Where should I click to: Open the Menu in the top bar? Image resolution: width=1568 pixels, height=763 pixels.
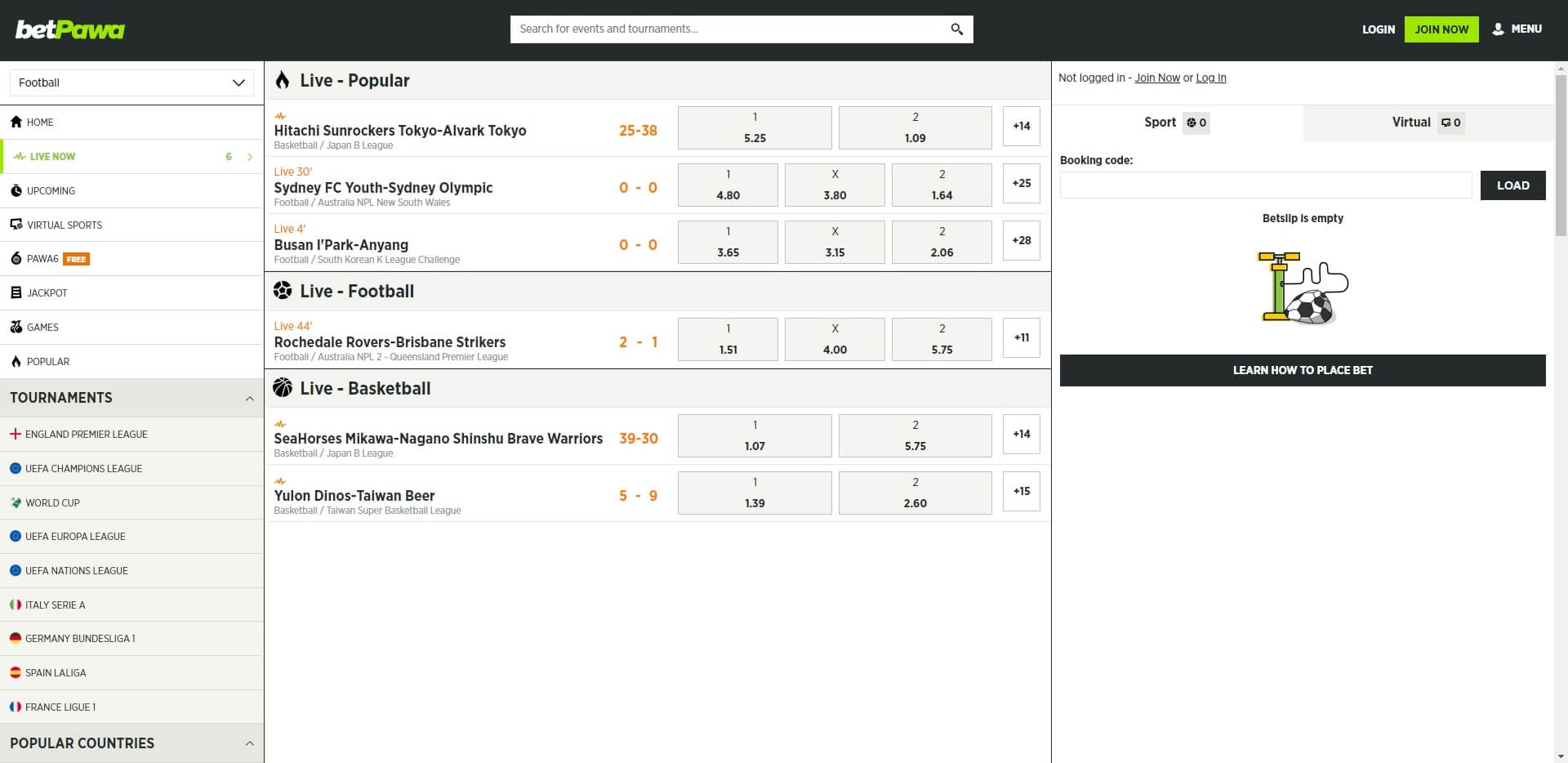tap(1527, 29)
